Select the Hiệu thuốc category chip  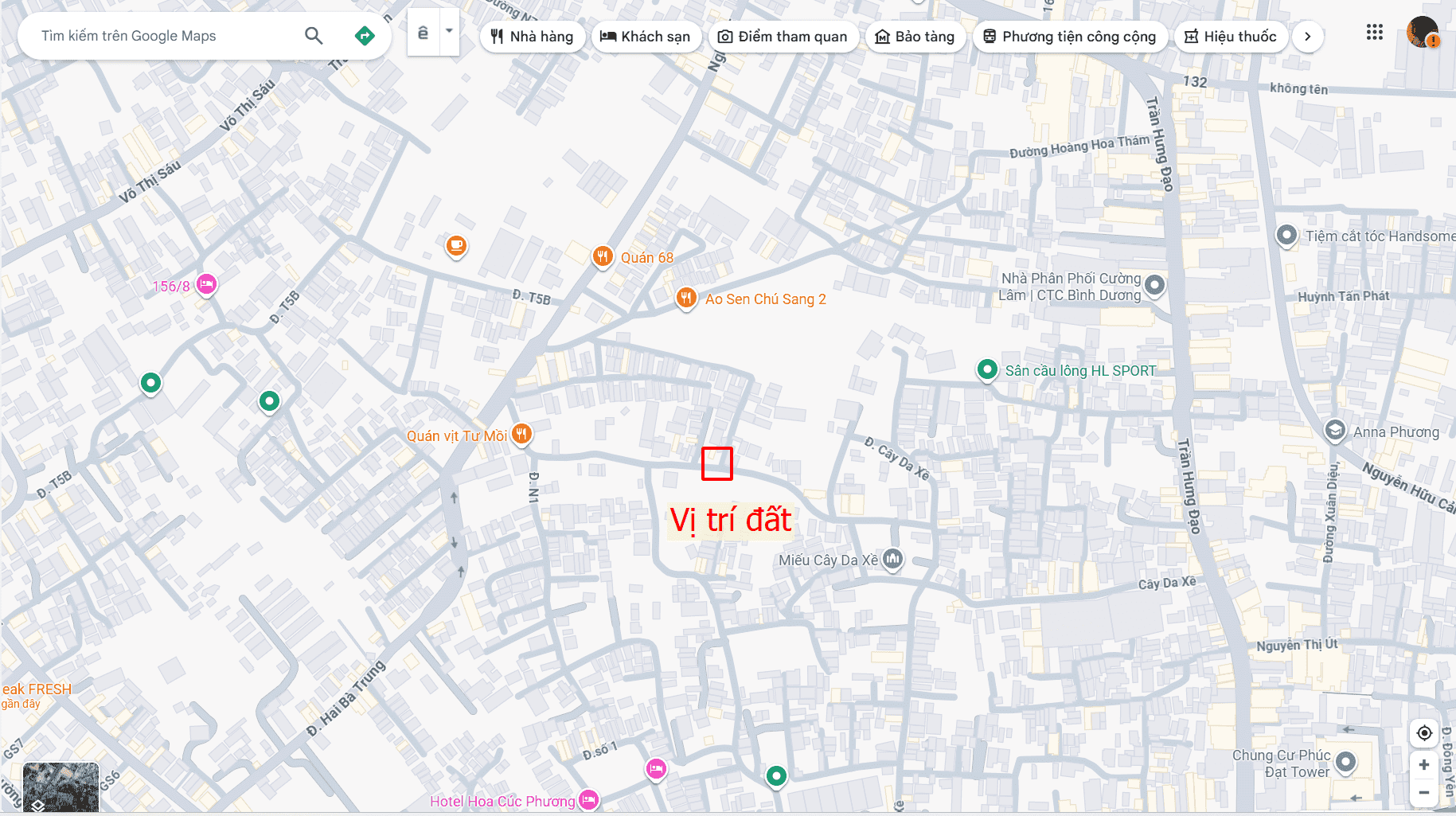click(x=1231, y=37)
